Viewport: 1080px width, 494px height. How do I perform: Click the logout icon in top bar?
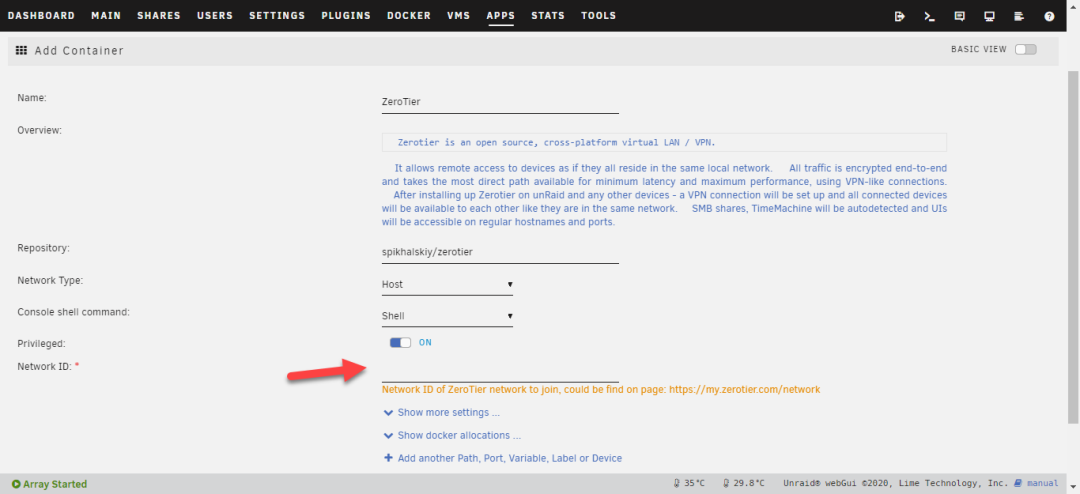pyautogui.click(x=900, y=17)
